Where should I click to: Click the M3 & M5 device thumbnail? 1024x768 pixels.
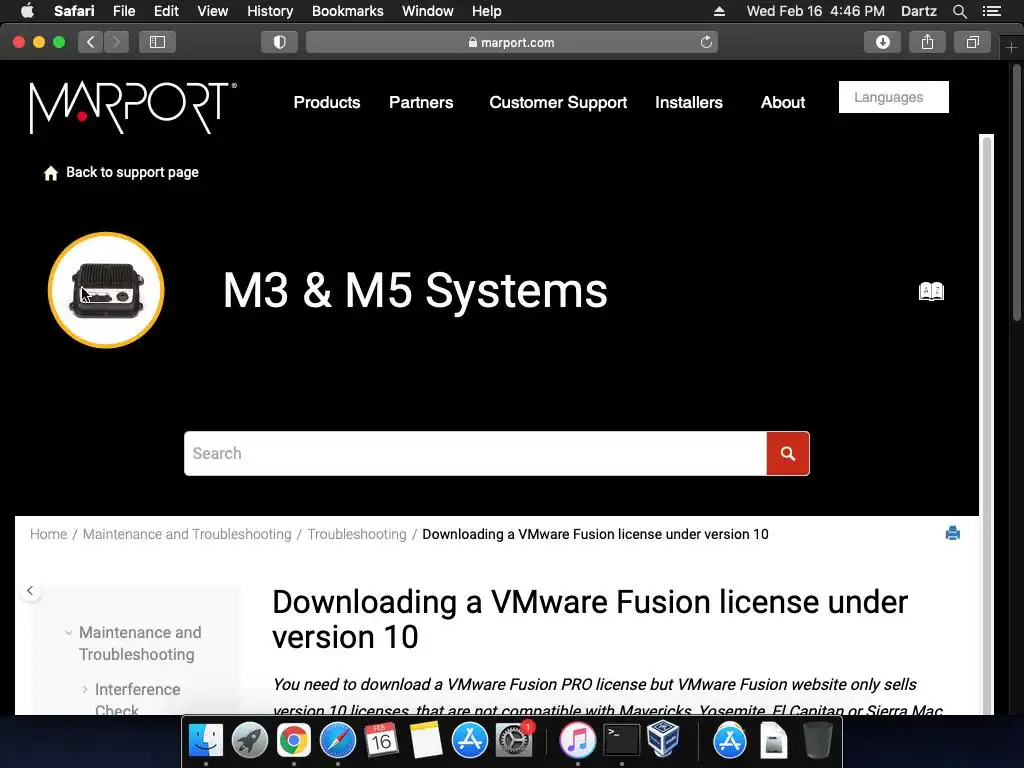pos(106,290)
